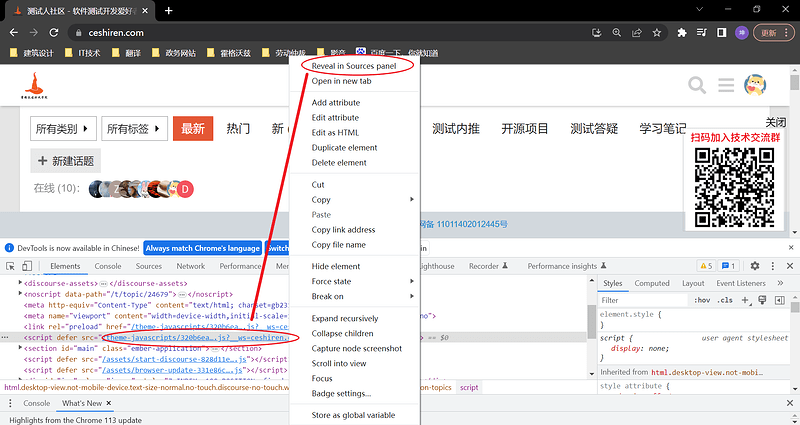
Task: Open a new browser tab with plus
Action: click(x=169, y=11)
